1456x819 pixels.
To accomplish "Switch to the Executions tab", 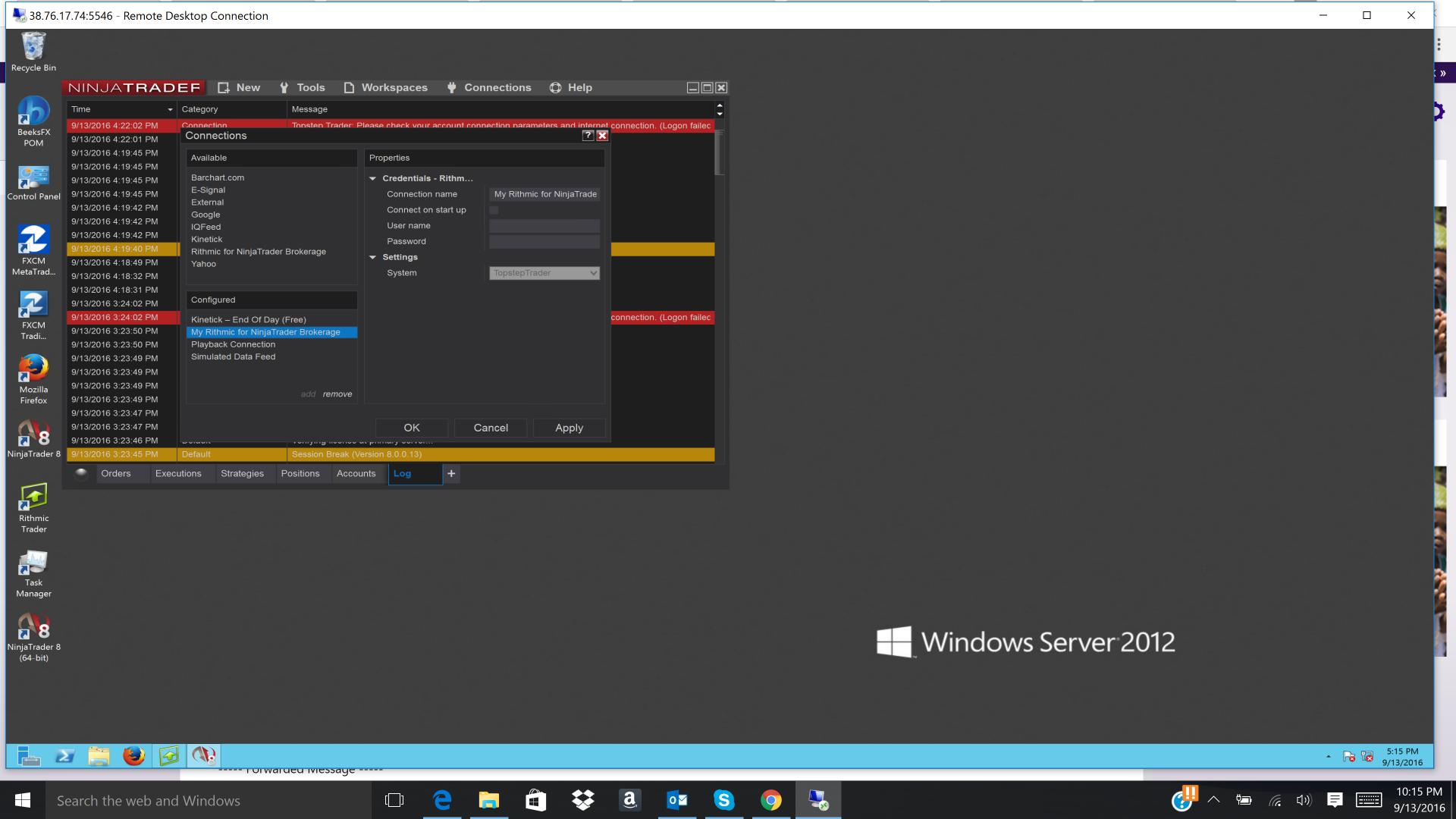I will [x=178, y=474].
